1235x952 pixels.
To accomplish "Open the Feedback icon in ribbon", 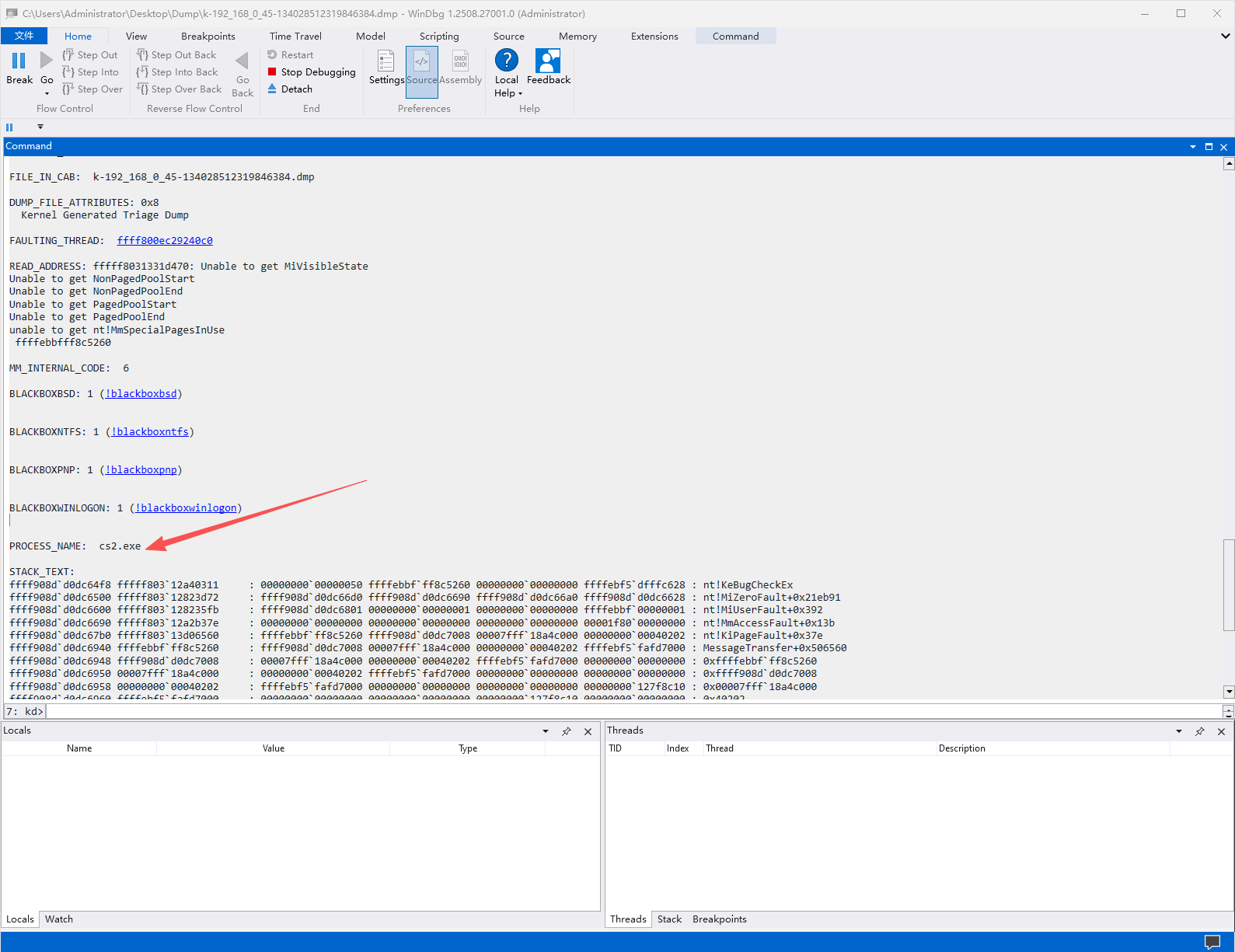I will [548, 61].
